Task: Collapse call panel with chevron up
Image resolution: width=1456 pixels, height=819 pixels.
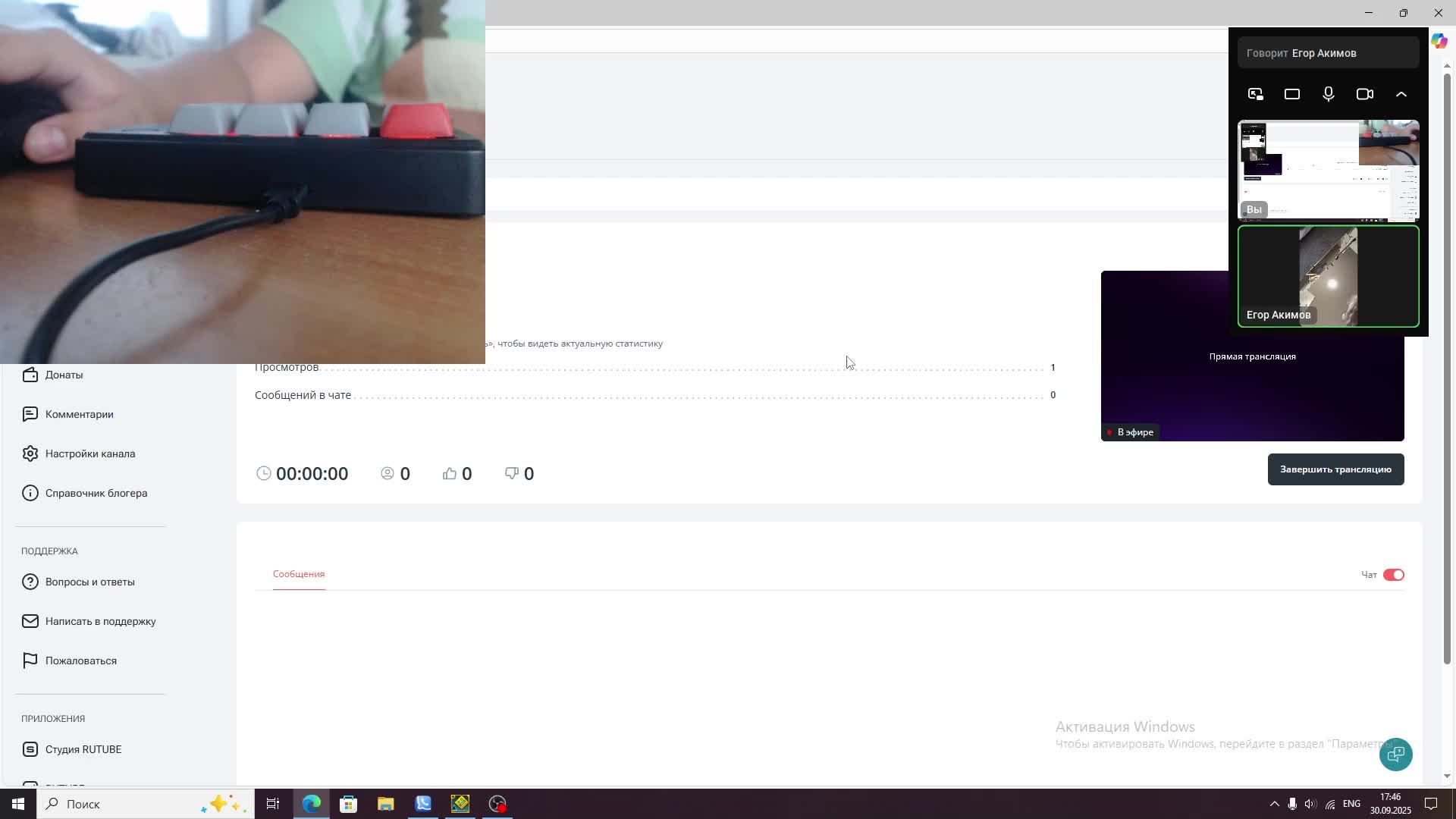Action: [1401, 94]
